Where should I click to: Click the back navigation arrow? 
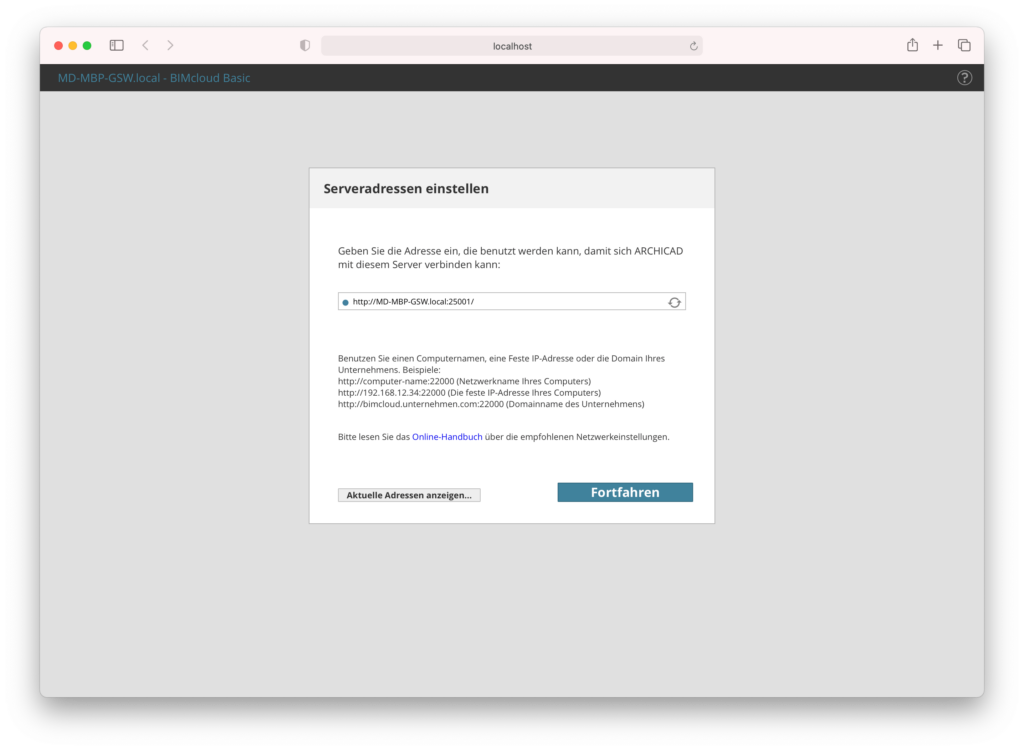pyautogui.click(x=145, y=45)
